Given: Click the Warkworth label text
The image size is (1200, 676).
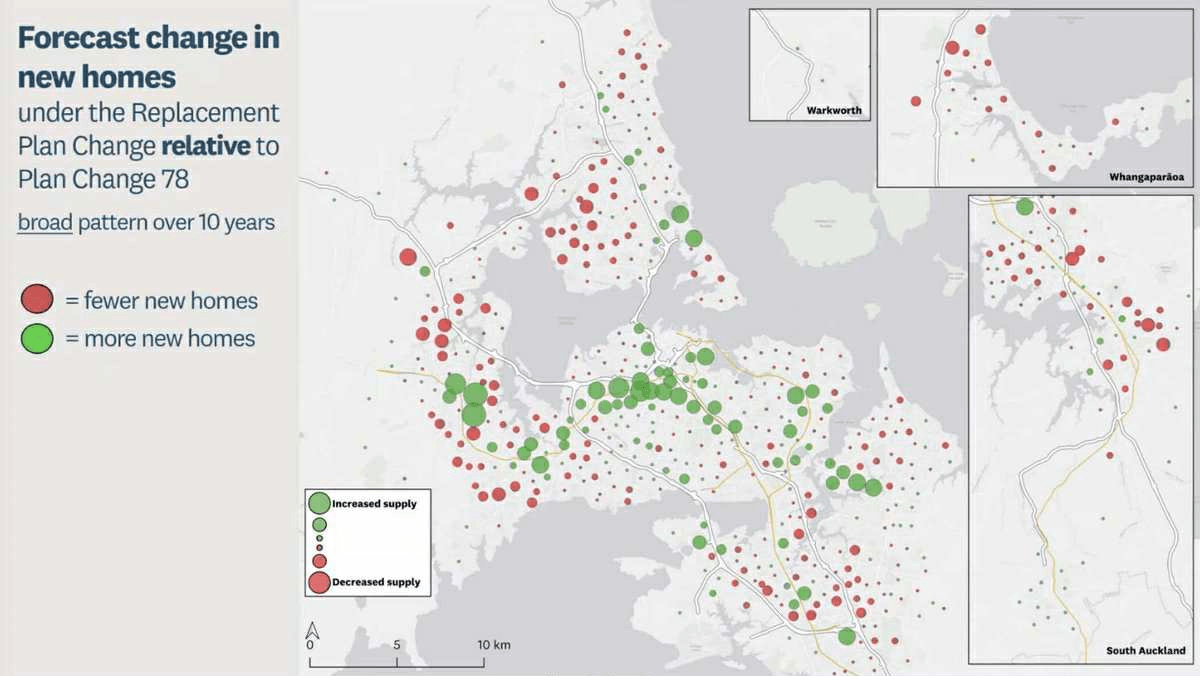Looking at the screenshot, I should point(834,110).
